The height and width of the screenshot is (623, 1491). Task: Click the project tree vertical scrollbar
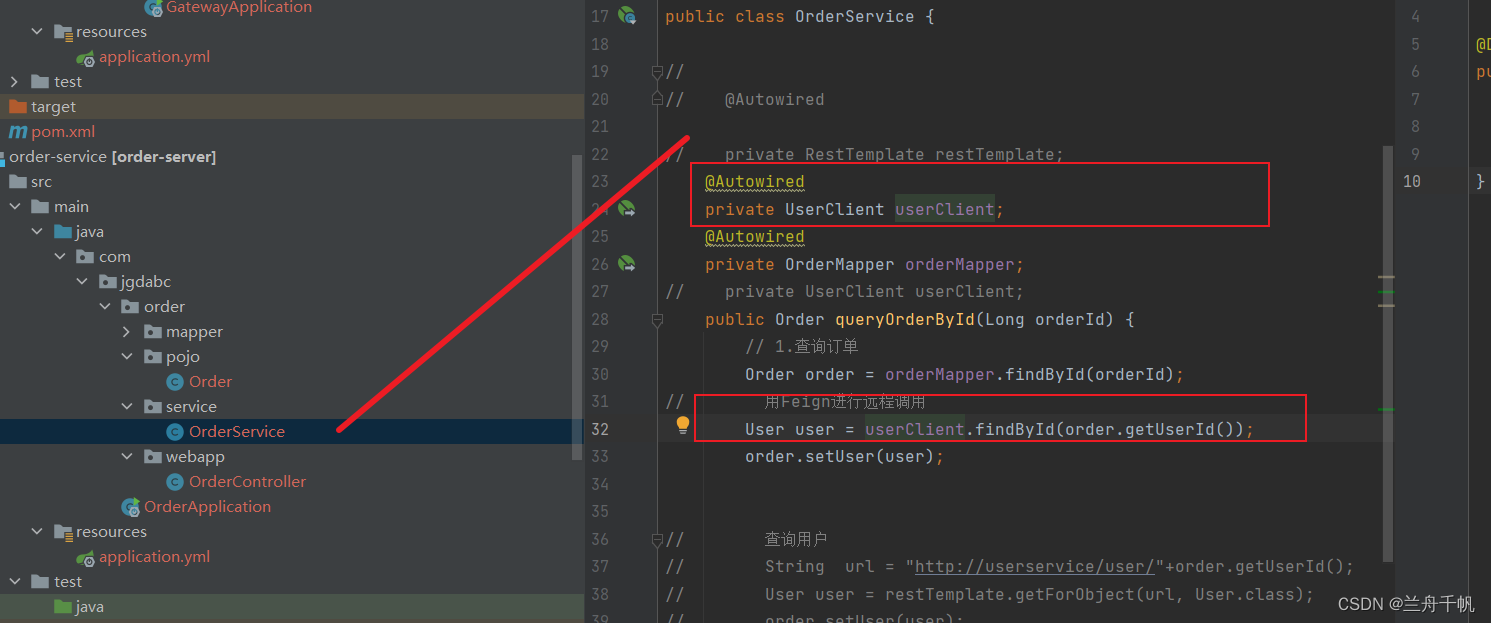point(576,307)
